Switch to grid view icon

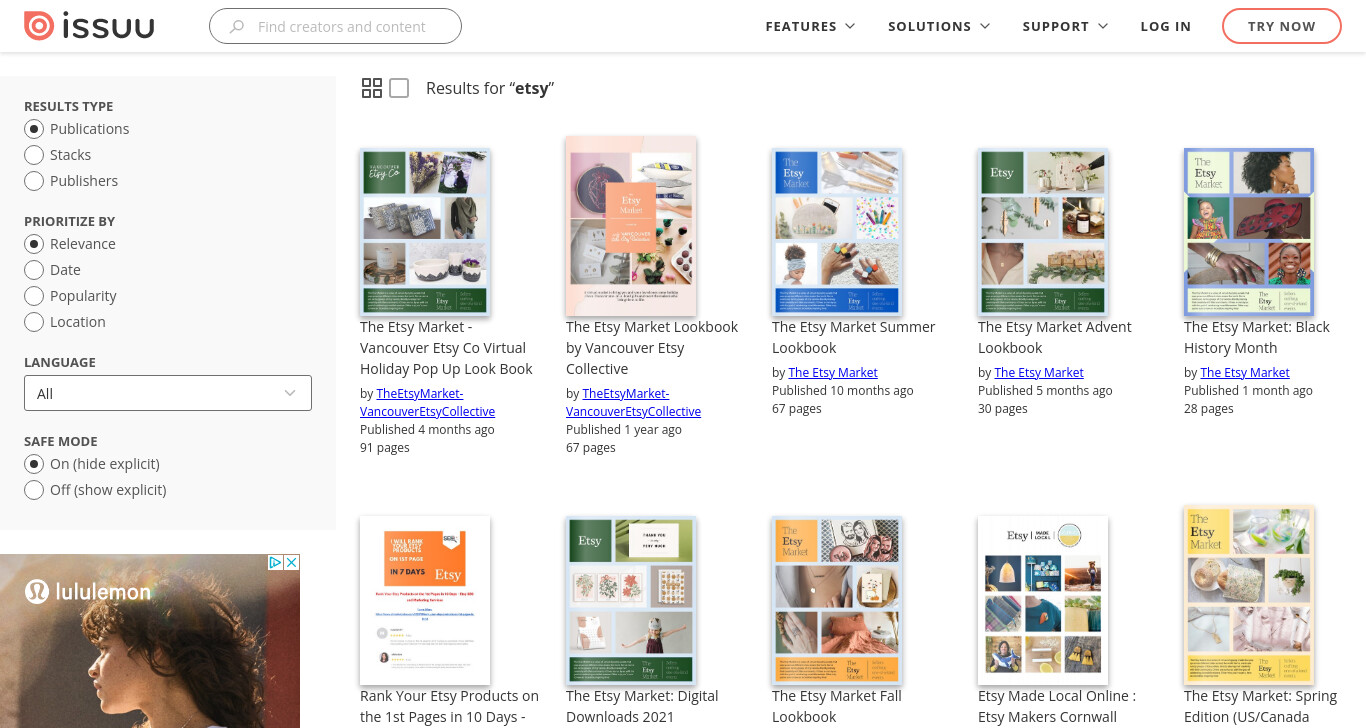[372, 88]
